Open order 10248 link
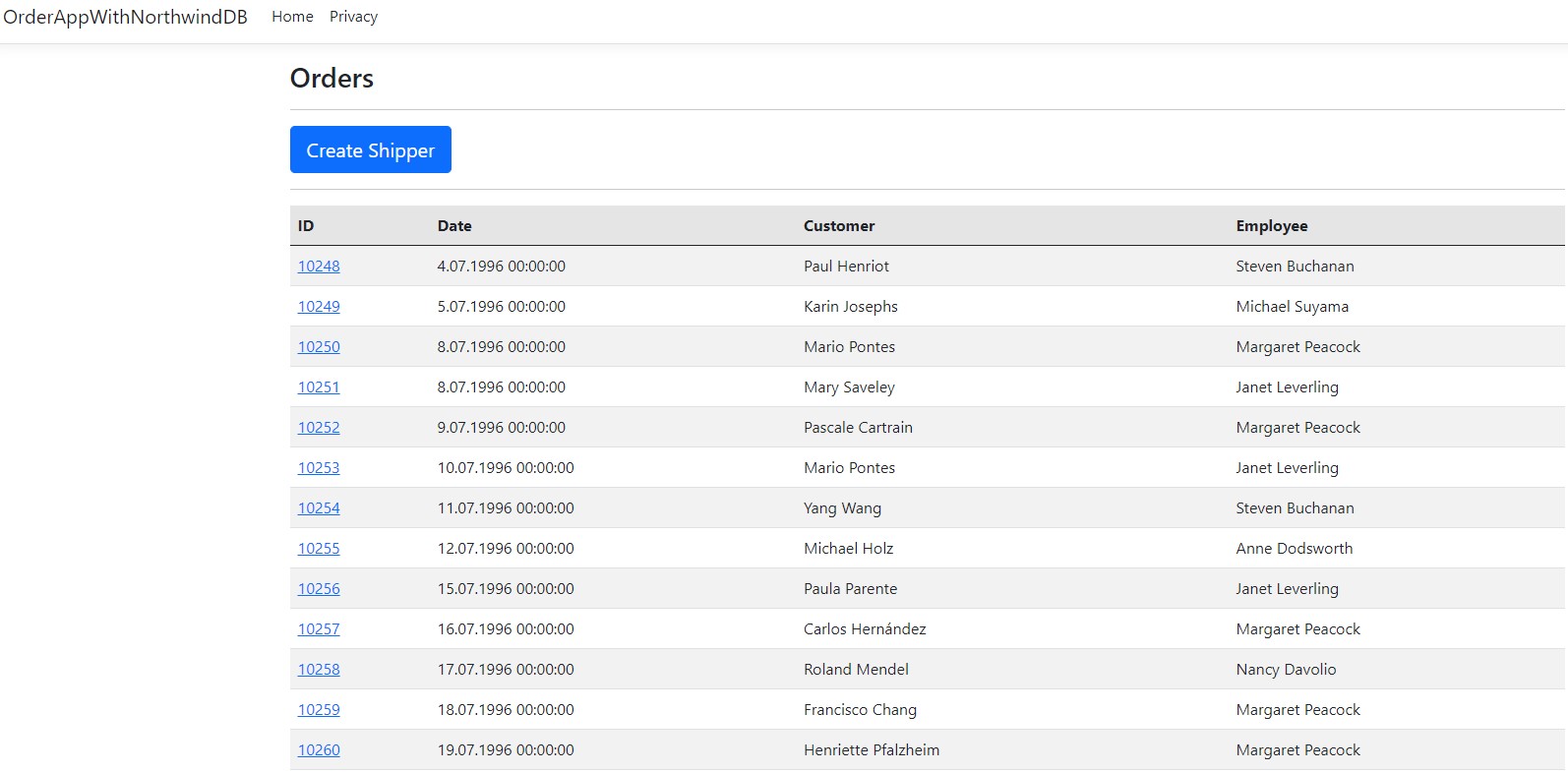1568x773 pixels. [x=319, y=267]
